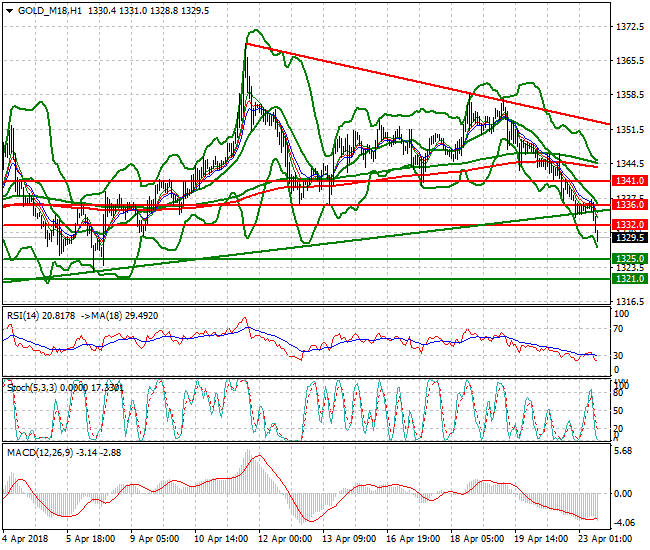This screenshot has height=550, width=650.
Task: Click the 5 Apr 18:00 time label
Action: point(90,539)
